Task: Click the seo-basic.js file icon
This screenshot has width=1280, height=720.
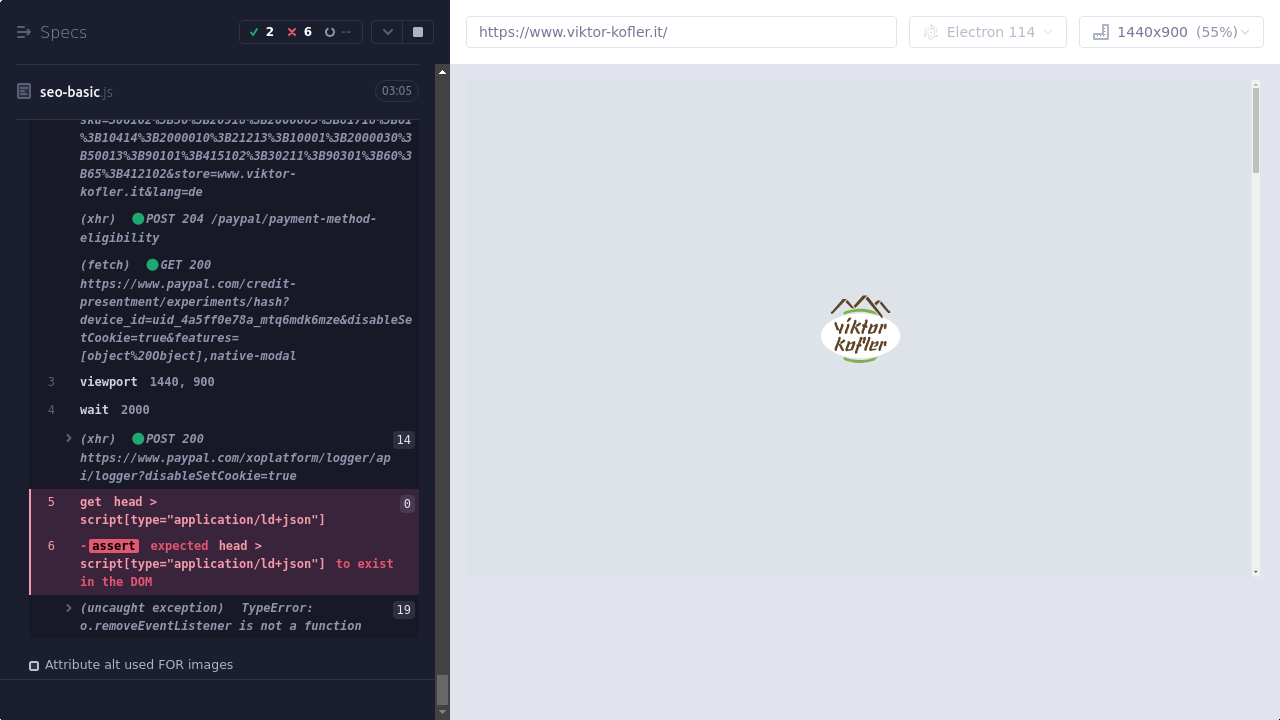Action: 24,92
